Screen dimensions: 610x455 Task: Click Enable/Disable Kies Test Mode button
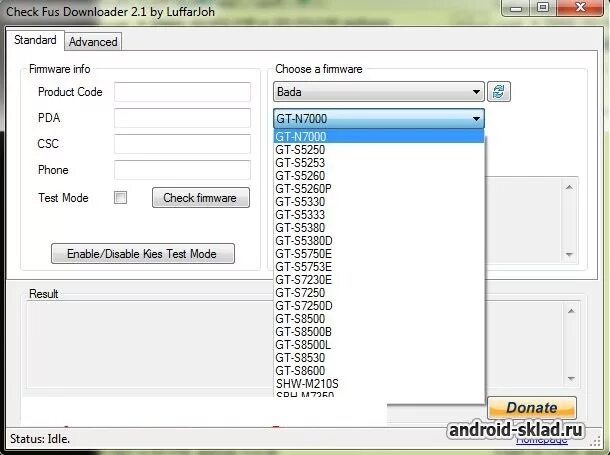[143, 254]
